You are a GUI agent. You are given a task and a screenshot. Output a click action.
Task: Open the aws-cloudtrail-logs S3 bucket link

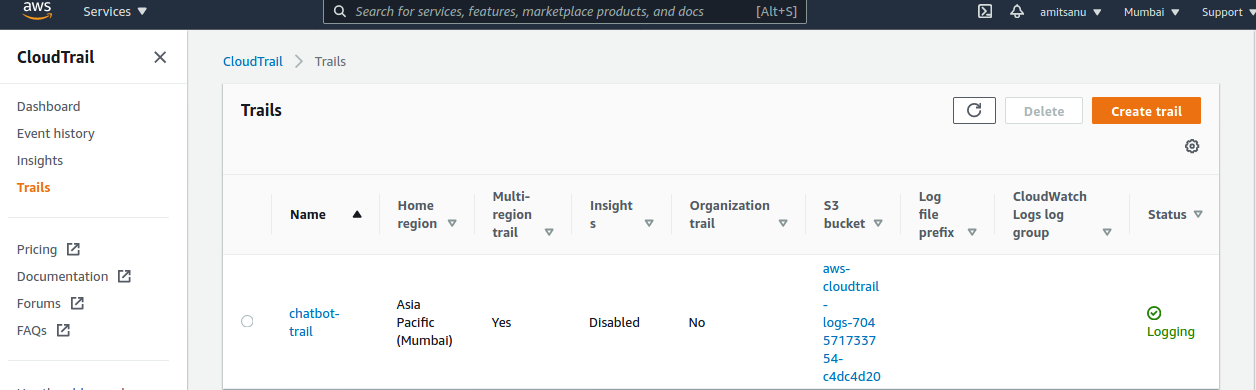tap(852, 322)
